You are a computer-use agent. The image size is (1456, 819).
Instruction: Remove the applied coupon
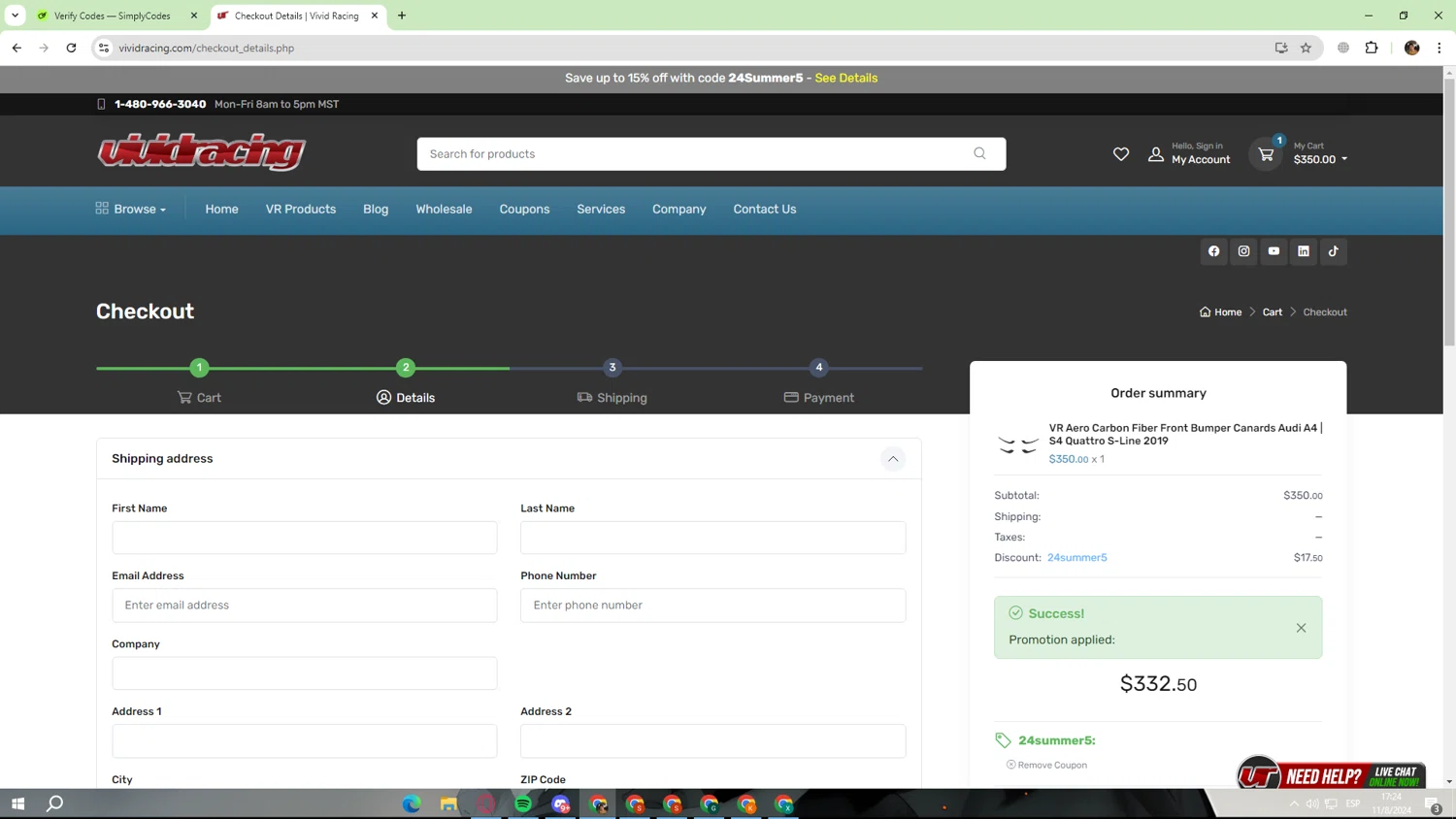1046,765
